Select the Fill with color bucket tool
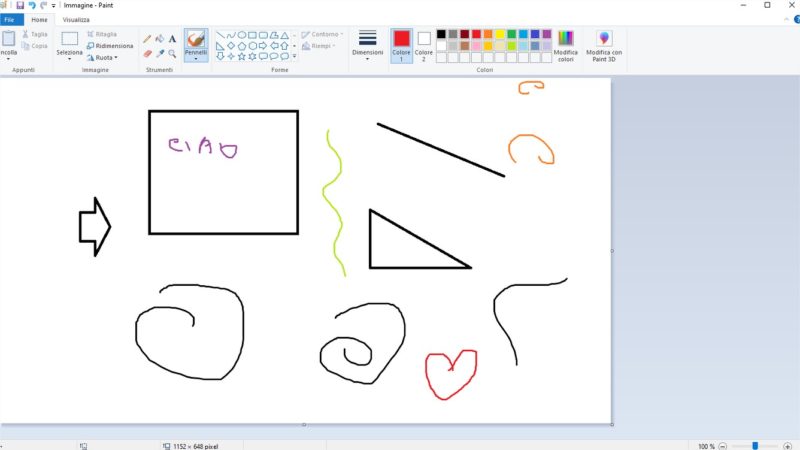 pyautogui.click(x=160, y=39)
